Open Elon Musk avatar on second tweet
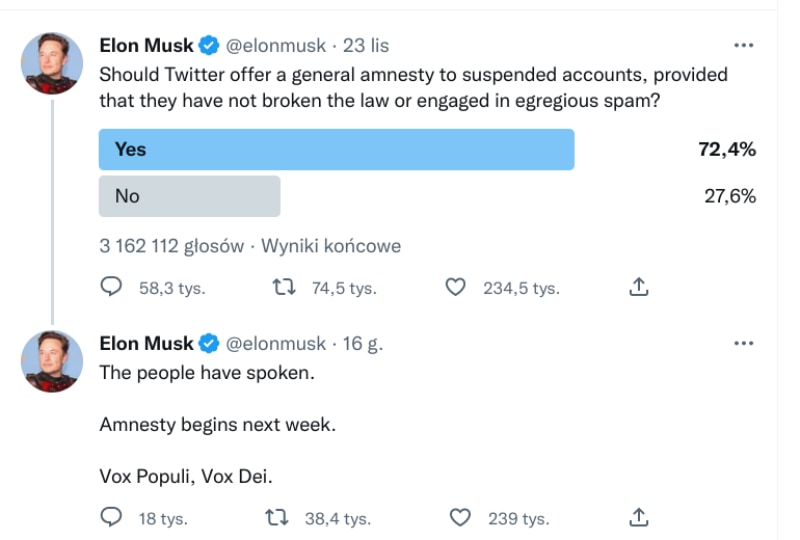The image size is (800, 540). pos(52,361)
